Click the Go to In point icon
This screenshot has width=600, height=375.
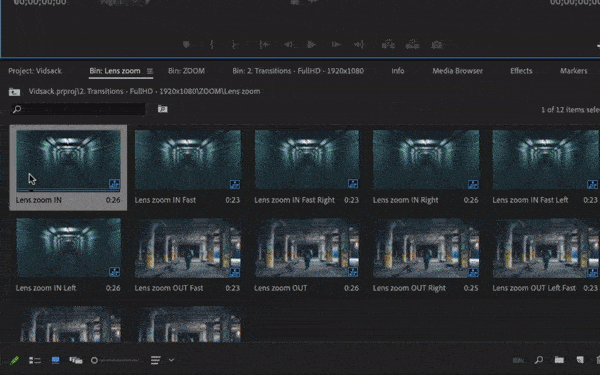[x=264, y=45]
